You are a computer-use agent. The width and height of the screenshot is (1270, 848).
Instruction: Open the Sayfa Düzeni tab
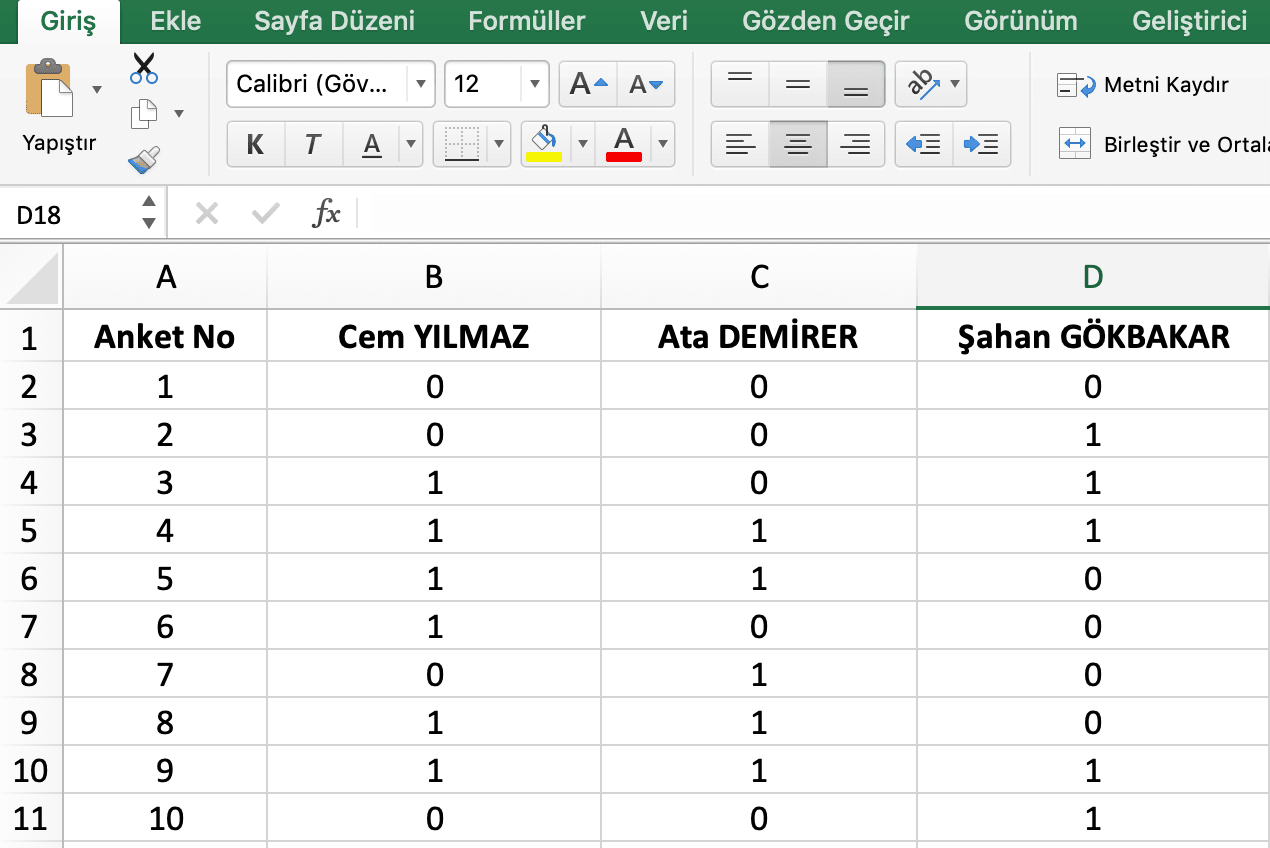pos(334,21)
